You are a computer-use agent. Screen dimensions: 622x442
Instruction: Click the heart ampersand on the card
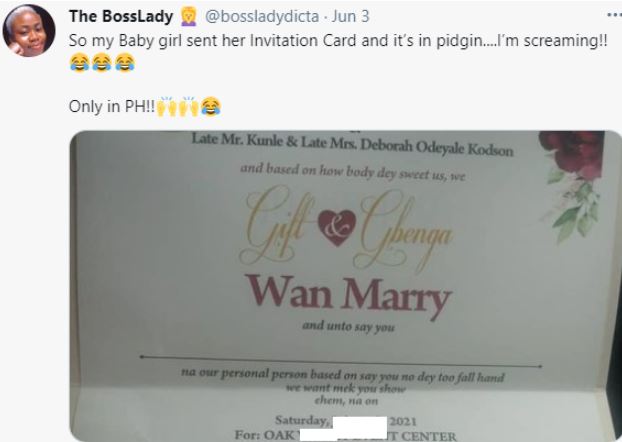(x=337, y=228)
